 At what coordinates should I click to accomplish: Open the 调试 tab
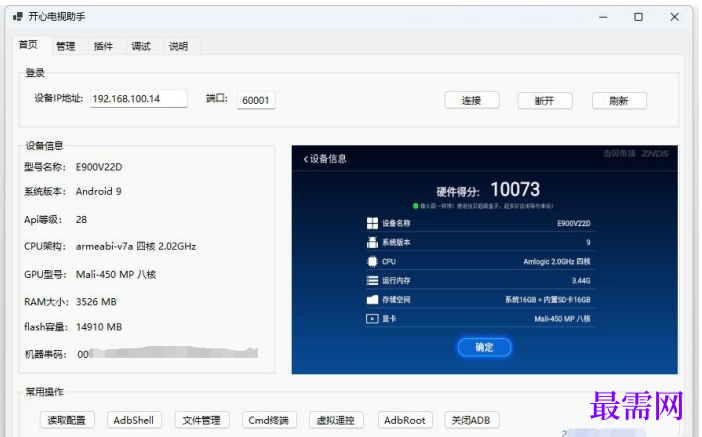click(x=141, y=46)
